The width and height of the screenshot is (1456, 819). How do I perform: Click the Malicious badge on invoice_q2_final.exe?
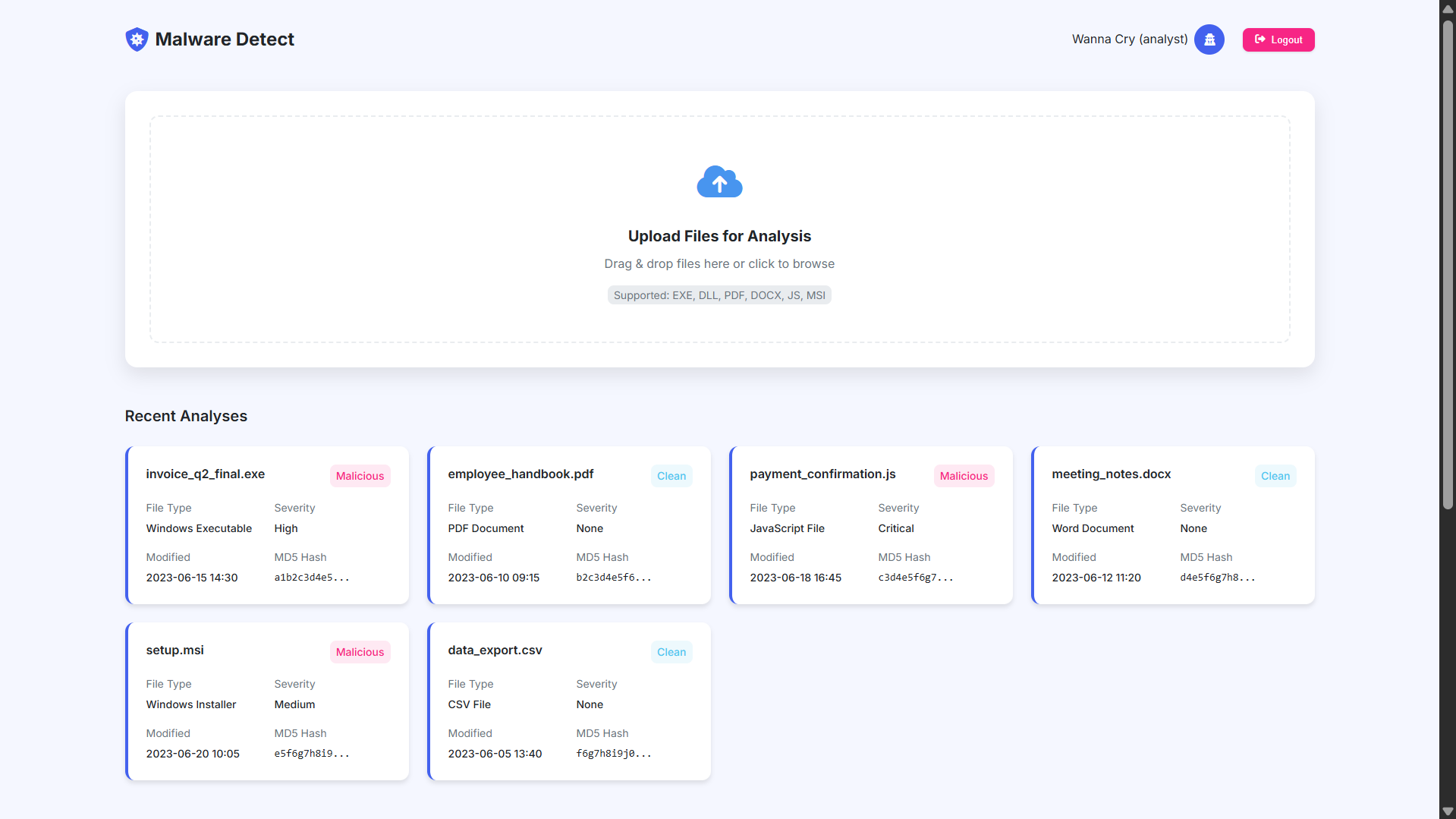360,476
